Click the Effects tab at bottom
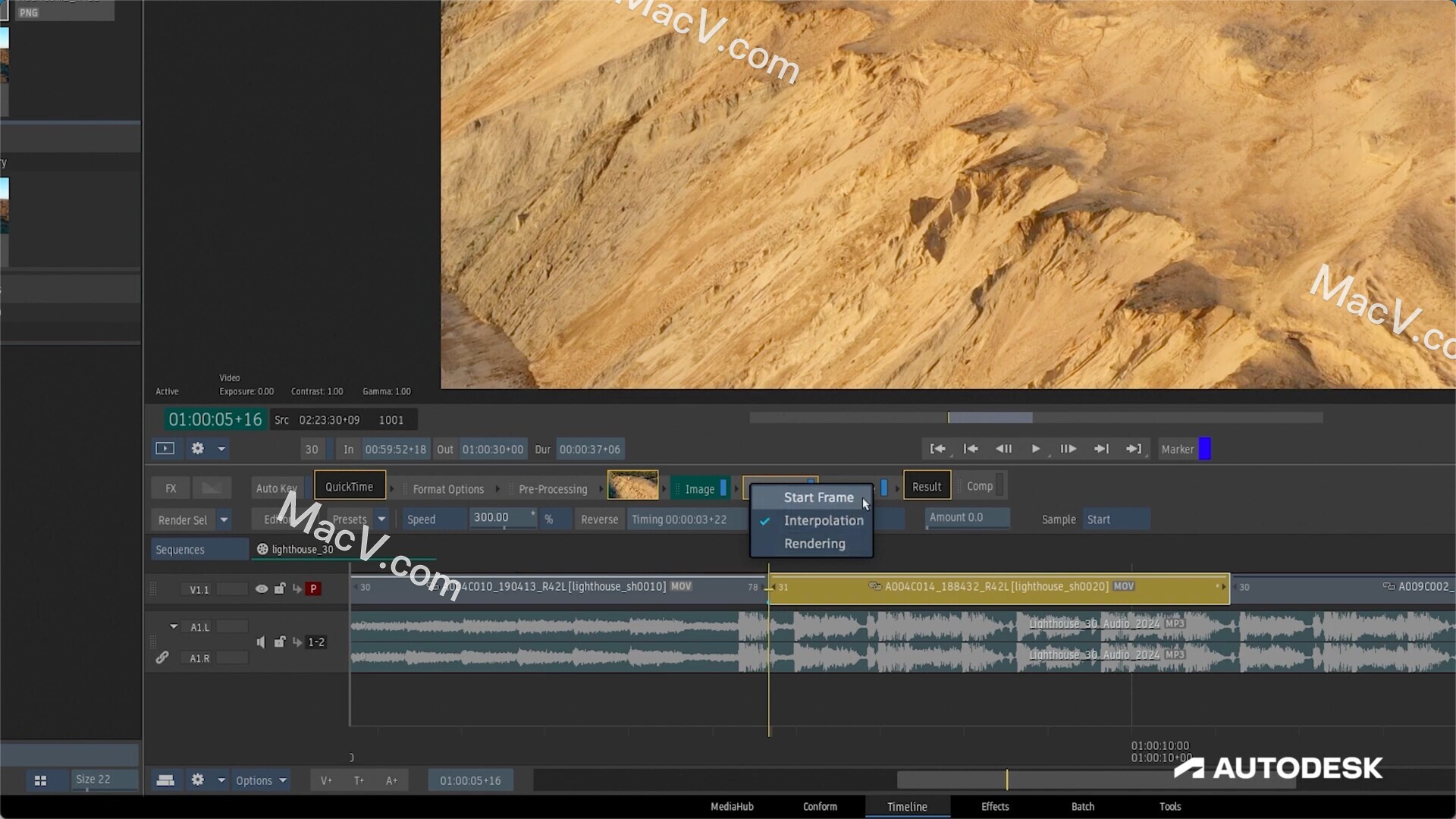This screenshot has width=1456, height=819. [x=995, y=805]
